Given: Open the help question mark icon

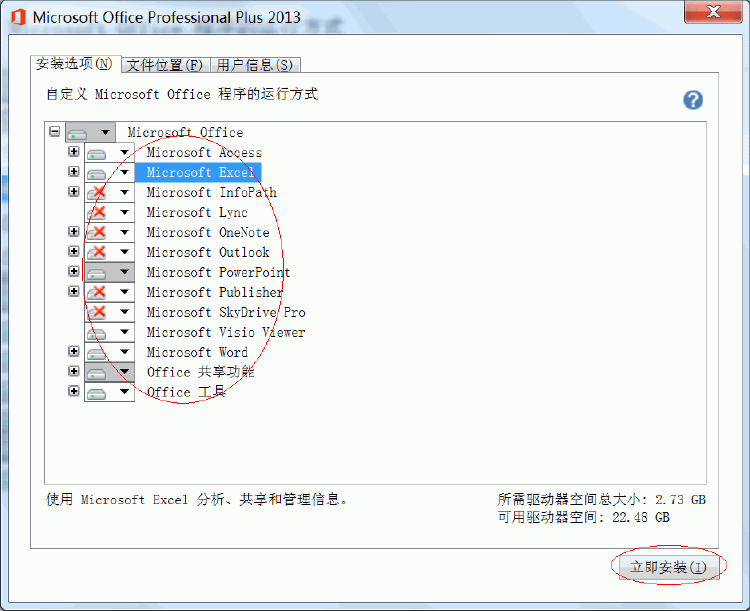Looking at the screenshot, I should [693, 100].
